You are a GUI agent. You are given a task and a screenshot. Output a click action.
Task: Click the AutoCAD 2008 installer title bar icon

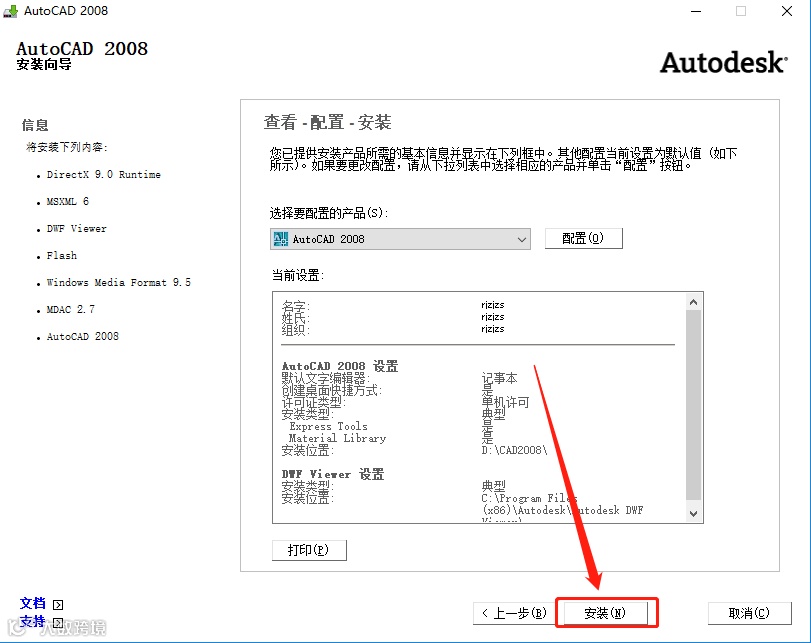[10, 11]
